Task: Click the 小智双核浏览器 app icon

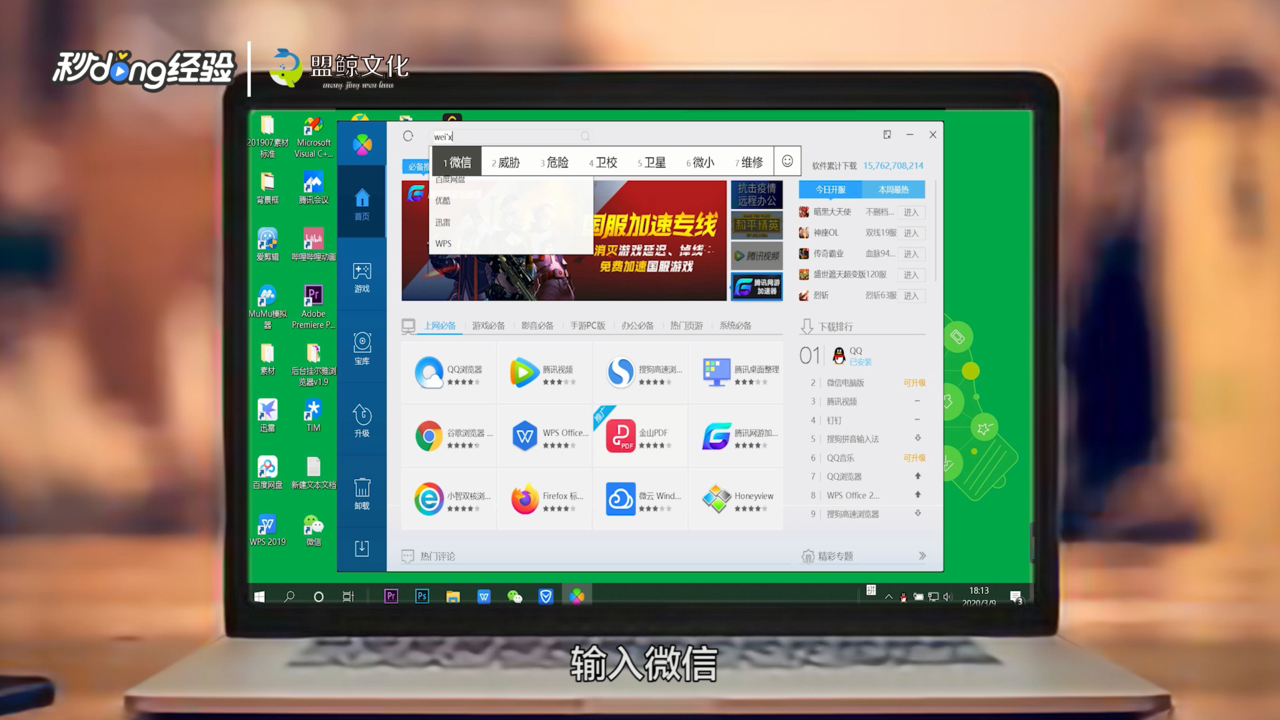Action: (x=429, y=499)
